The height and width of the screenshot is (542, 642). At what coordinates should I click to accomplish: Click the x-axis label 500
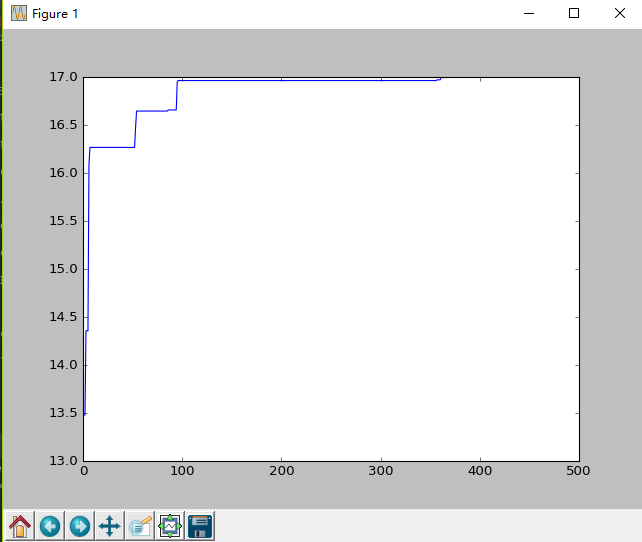pos(579,471)
